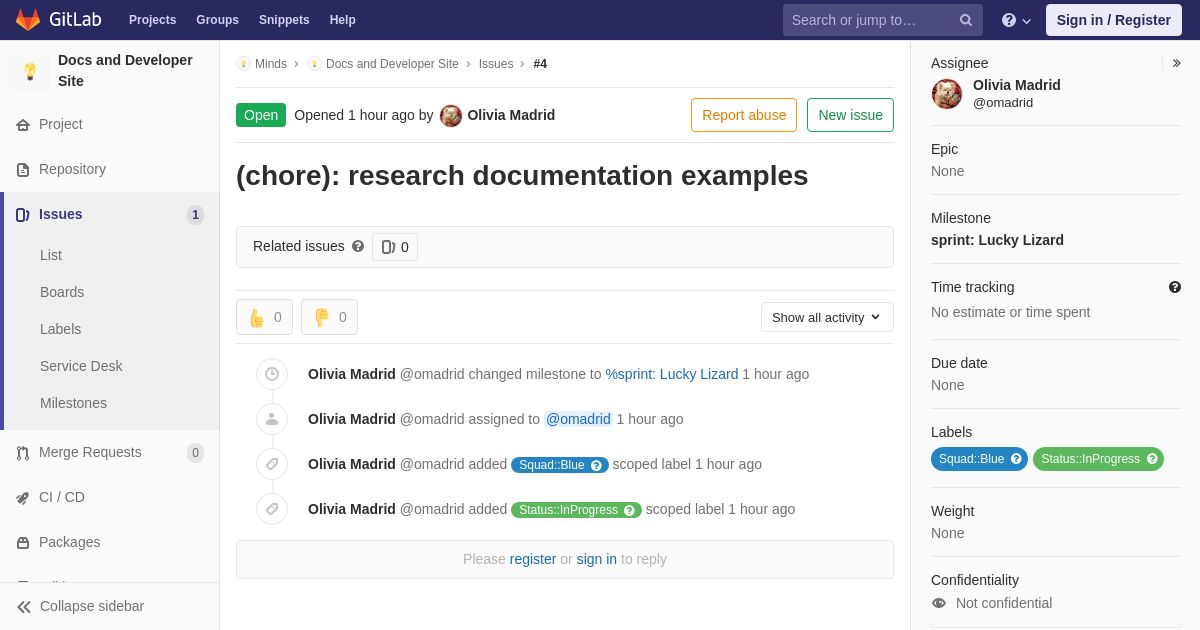1200x630 pixels.
Task: Follow the %sprint: Lucky Lizard milestone link
Action: pos(672,374)
